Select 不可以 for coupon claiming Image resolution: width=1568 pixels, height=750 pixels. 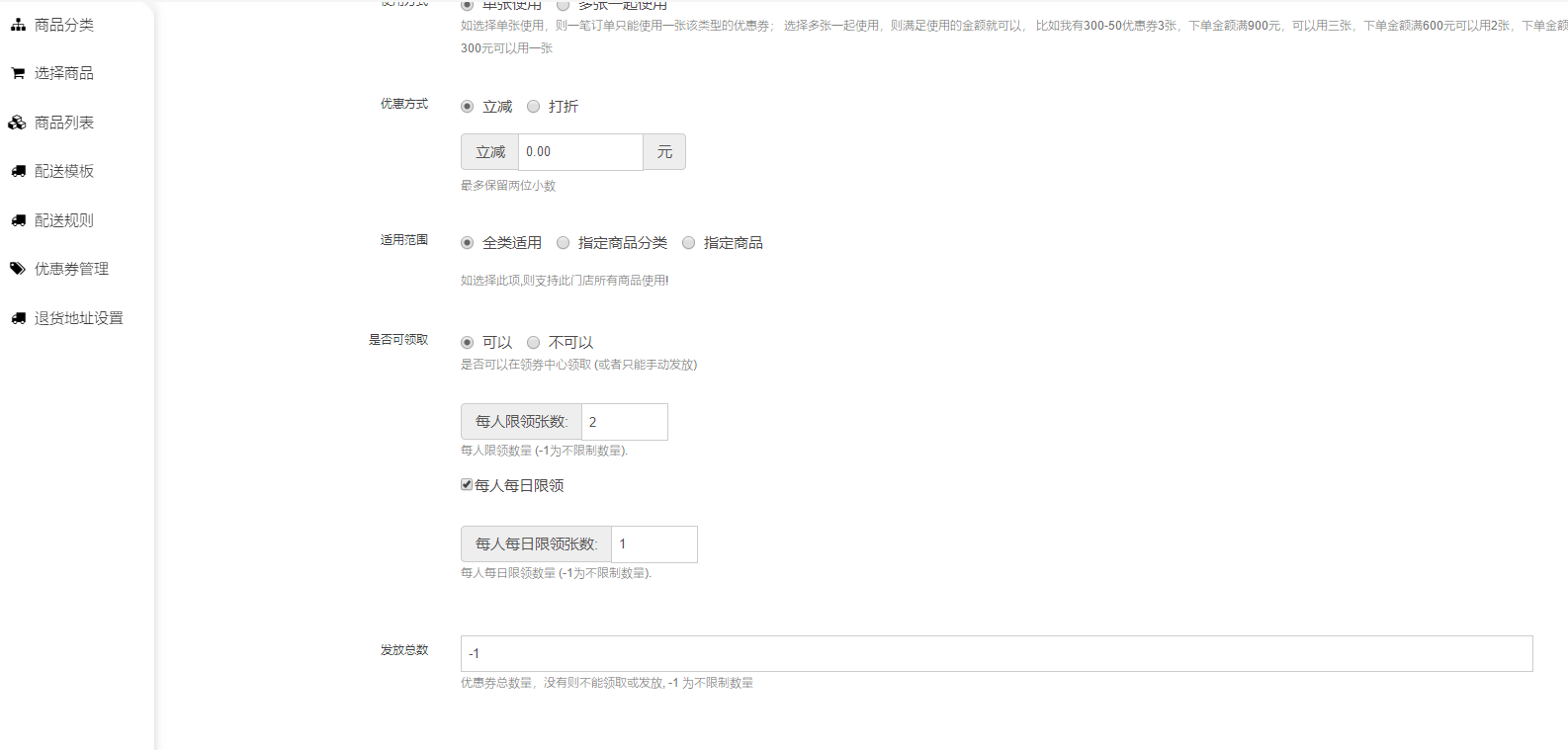point(534,343)
